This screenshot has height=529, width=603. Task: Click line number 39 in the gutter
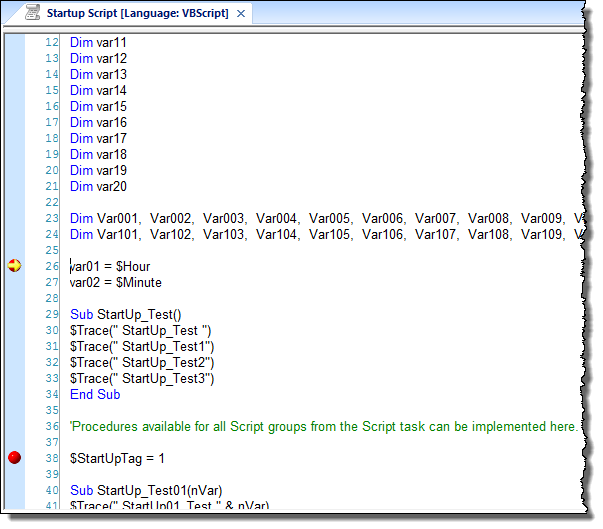52,474
